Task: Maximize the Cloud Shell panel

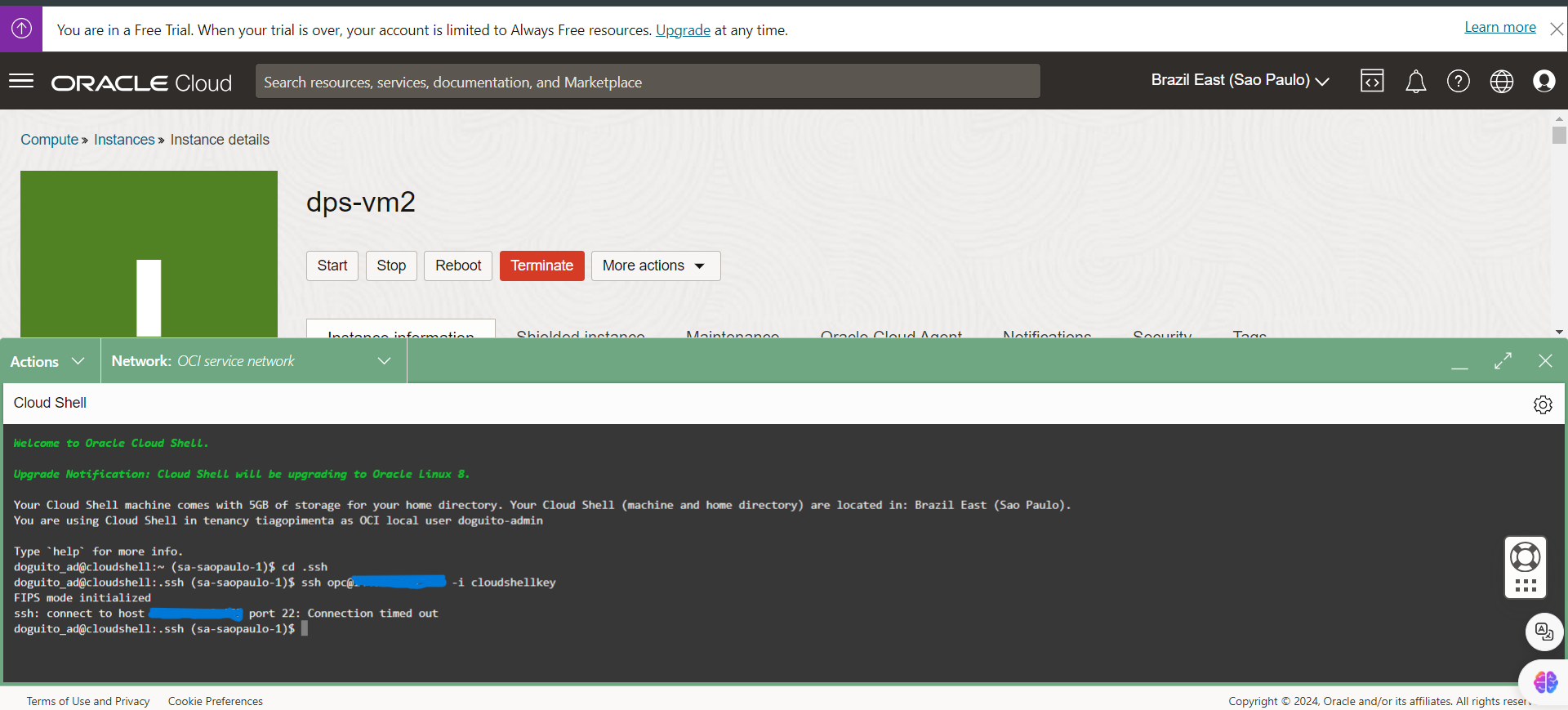Action: pos(1503,361)
